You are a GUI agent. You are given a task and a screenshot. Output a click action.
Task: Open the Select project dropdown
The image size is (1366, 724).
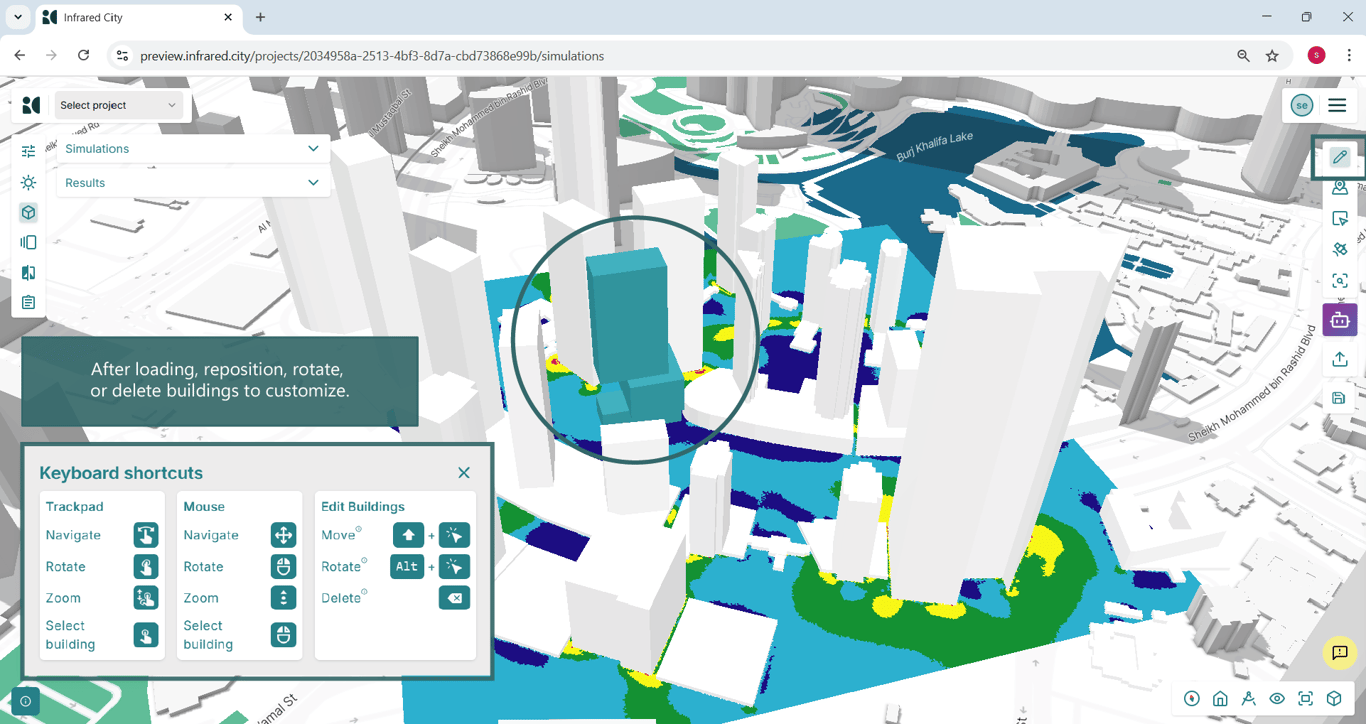tap(118, 105)
